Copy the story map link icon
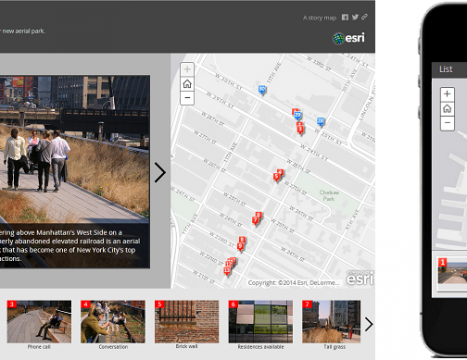 pyautogui.click(x=365, y=17)
